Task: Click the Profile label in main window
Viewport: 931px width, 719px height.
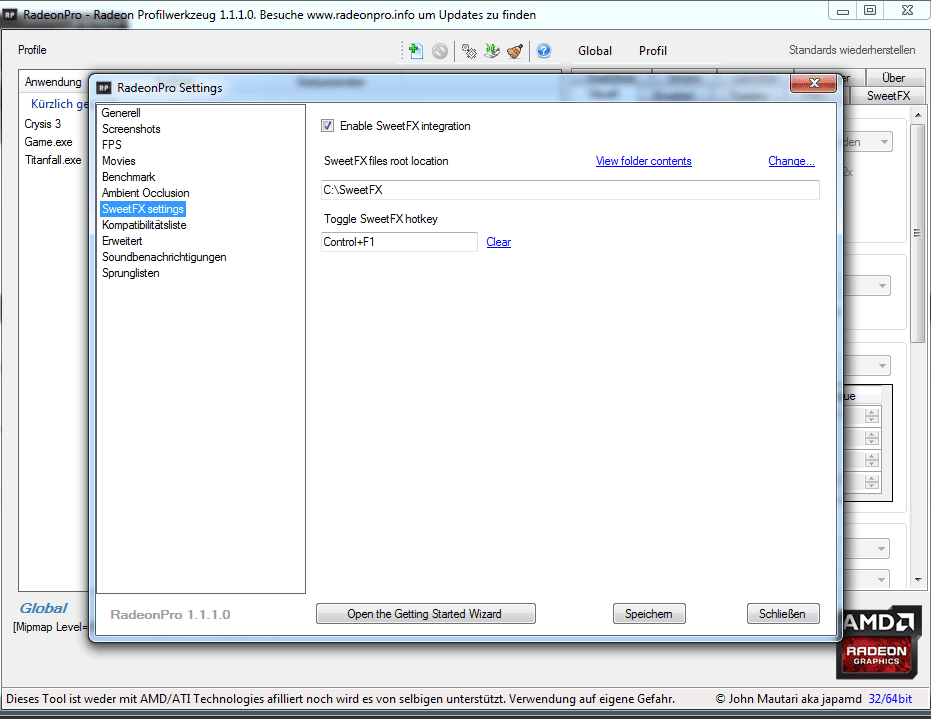Action: coord(32,50)
